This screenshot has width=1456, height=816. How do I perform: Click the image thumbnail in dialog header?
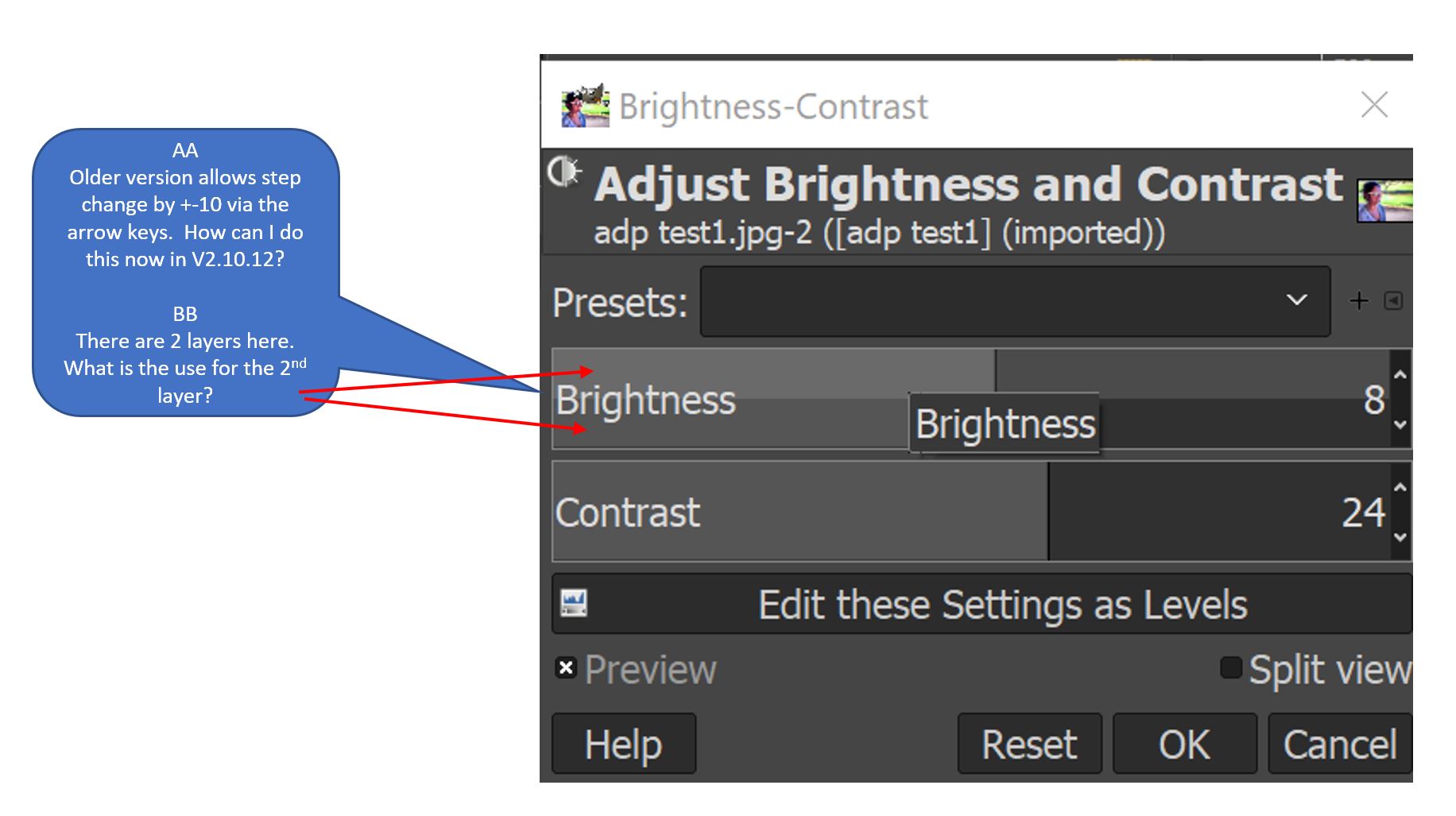(1384, 202)
